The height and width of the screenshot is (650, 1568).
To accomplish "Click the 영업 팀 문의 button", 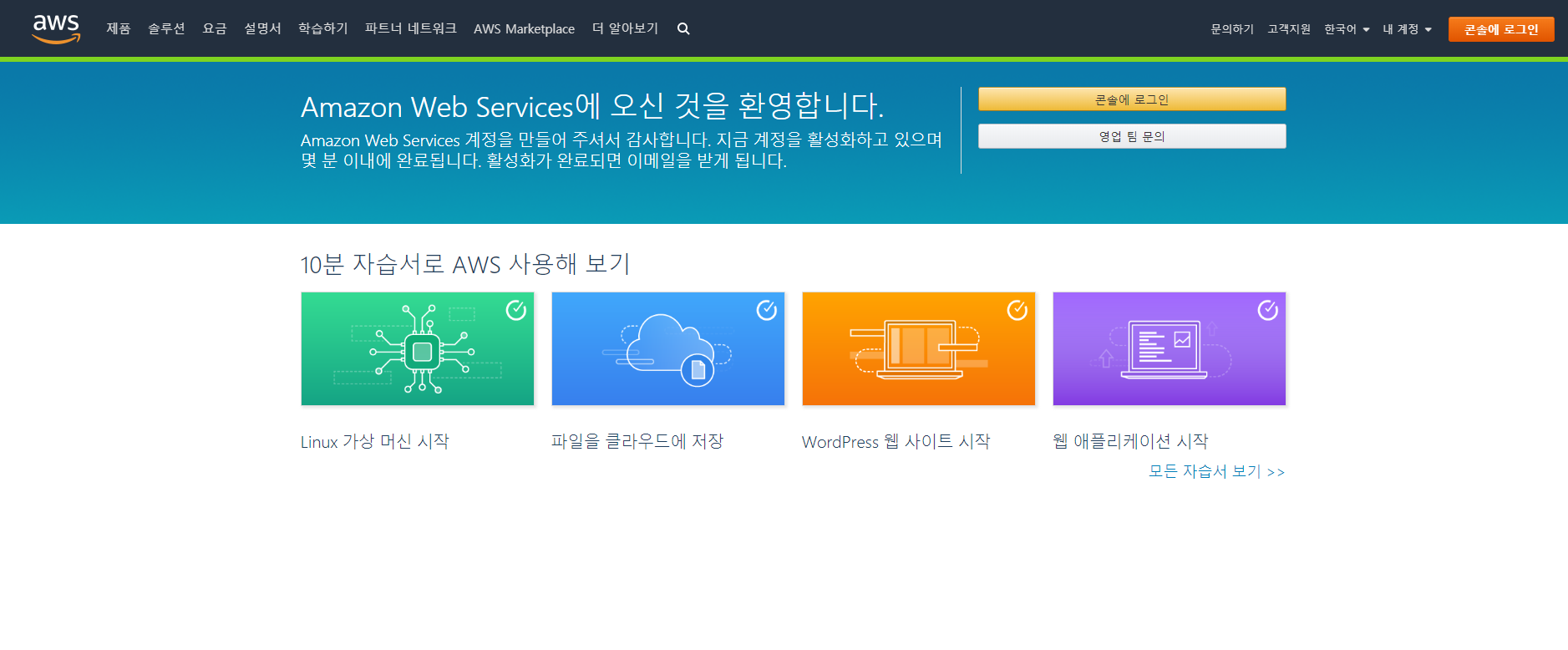I will 1132,136.
